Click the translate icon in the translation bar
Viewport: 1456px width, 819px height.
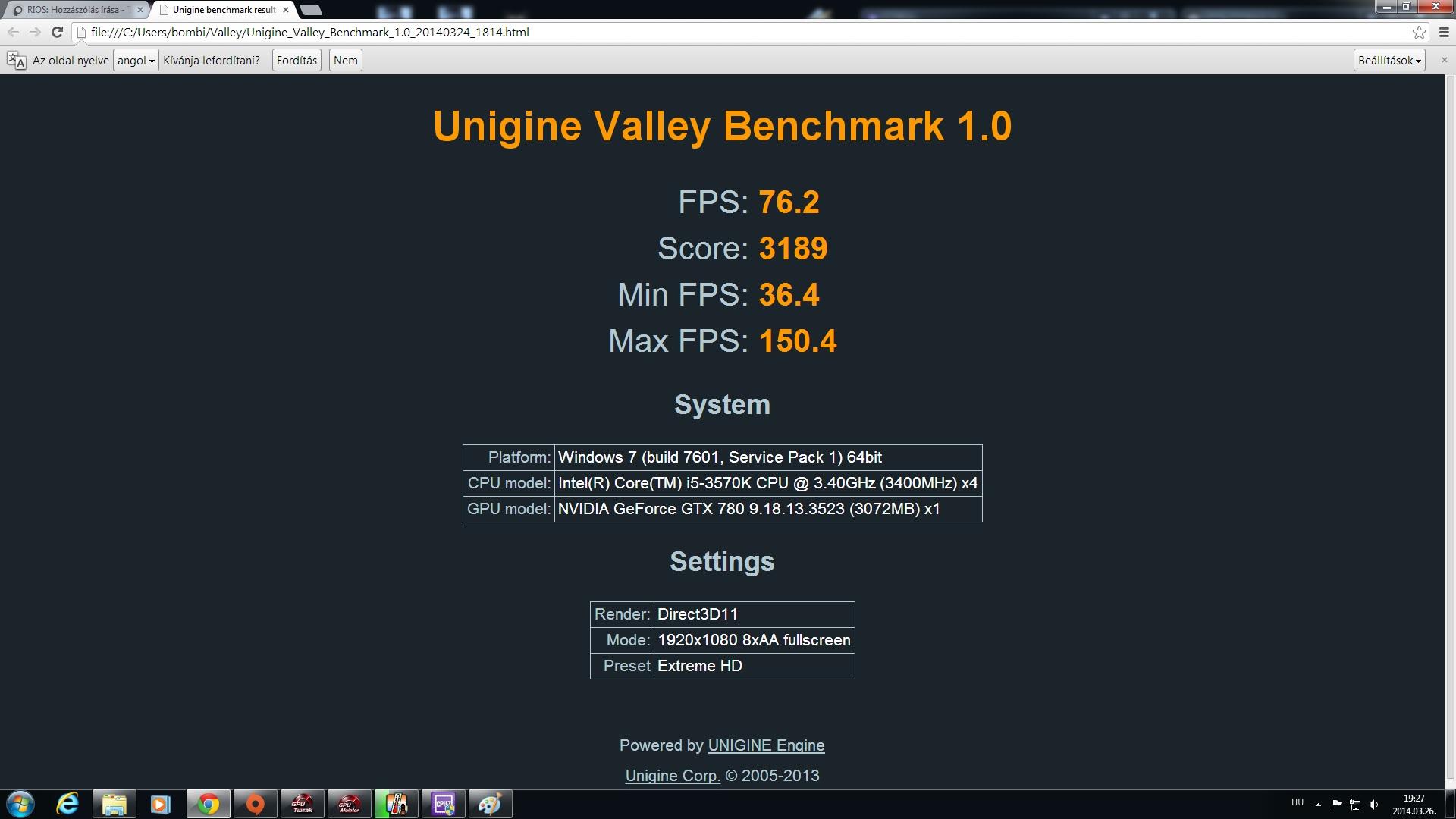tap(16, 61)
